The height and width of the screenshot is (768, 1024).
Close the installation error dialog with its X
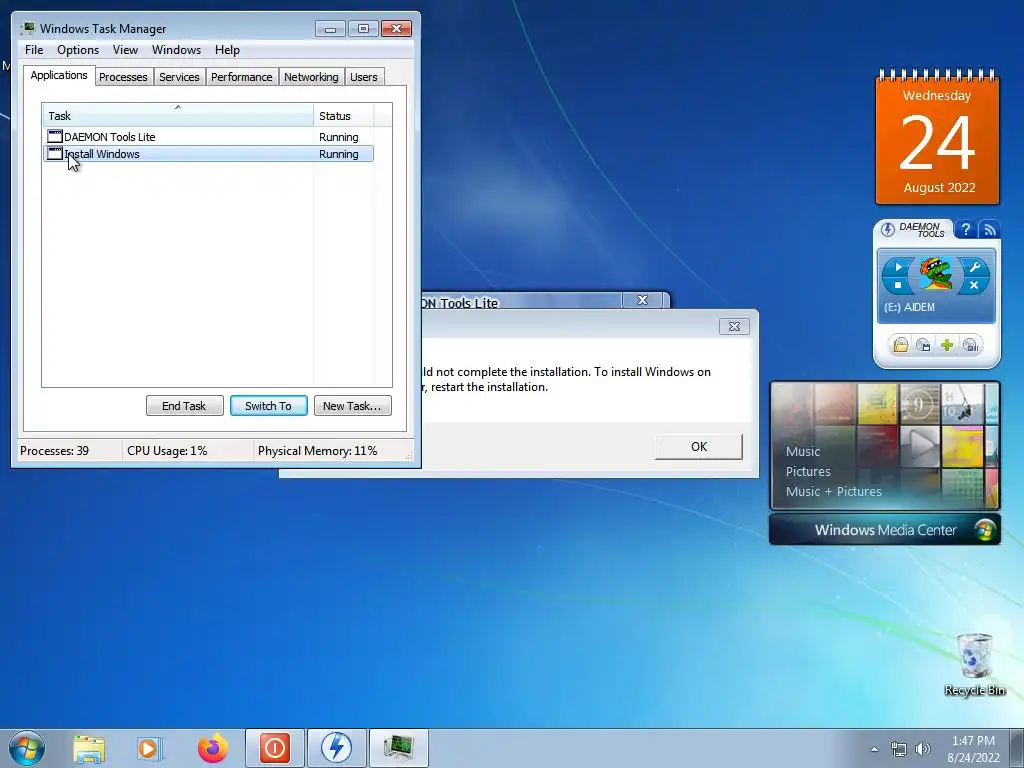coord(734,327)
